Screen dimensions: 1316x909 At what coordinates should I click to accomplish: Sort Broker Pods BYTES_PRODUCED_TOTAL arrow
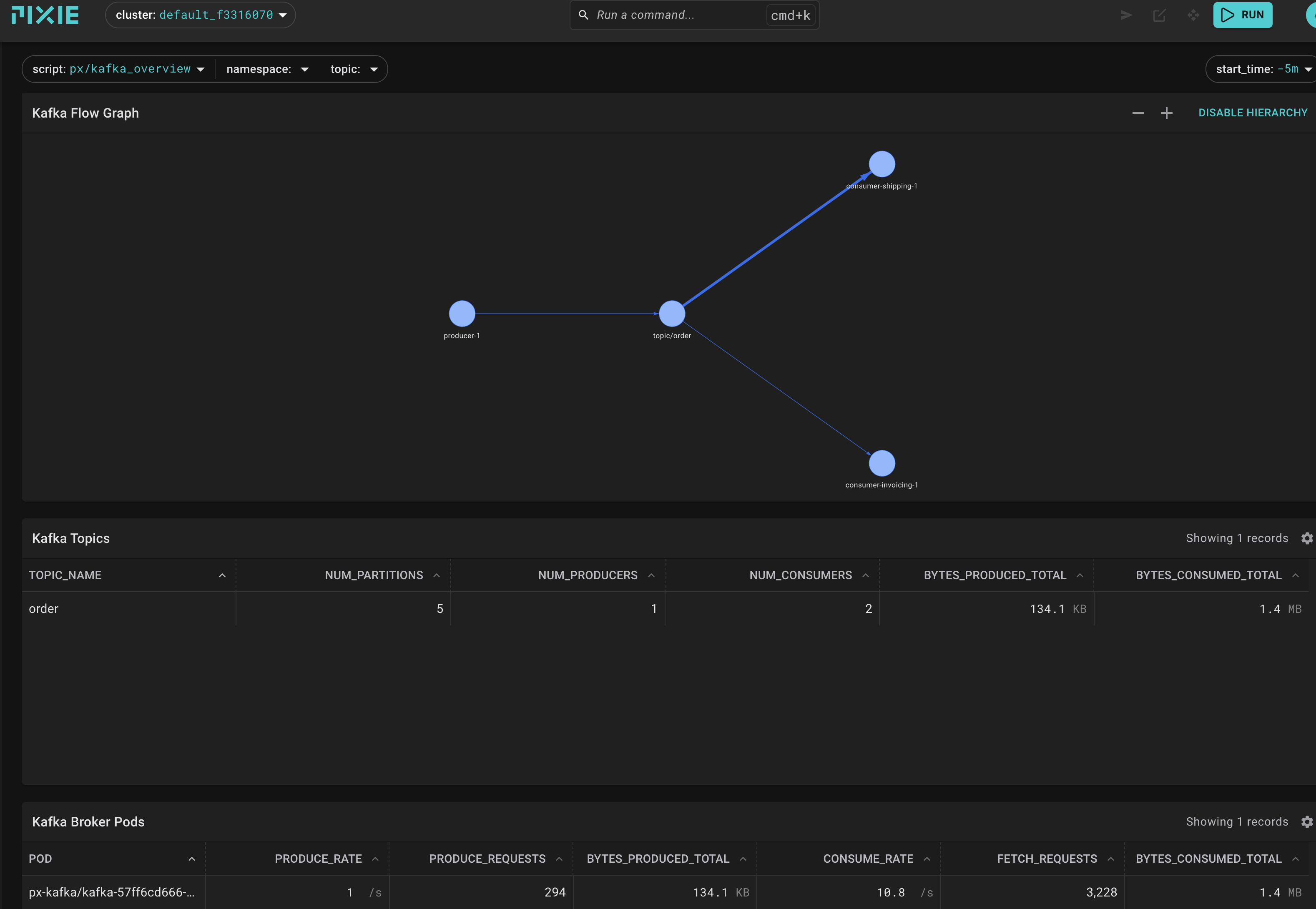(743, 859)
